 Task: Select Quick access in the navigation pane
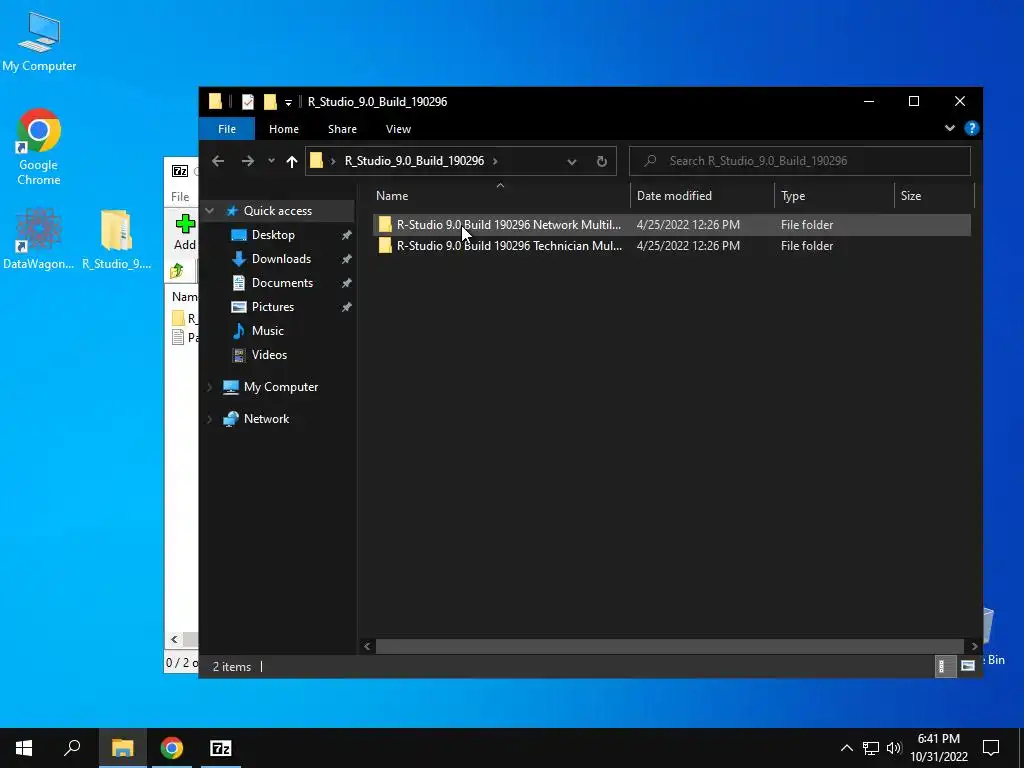coord(277,211)
